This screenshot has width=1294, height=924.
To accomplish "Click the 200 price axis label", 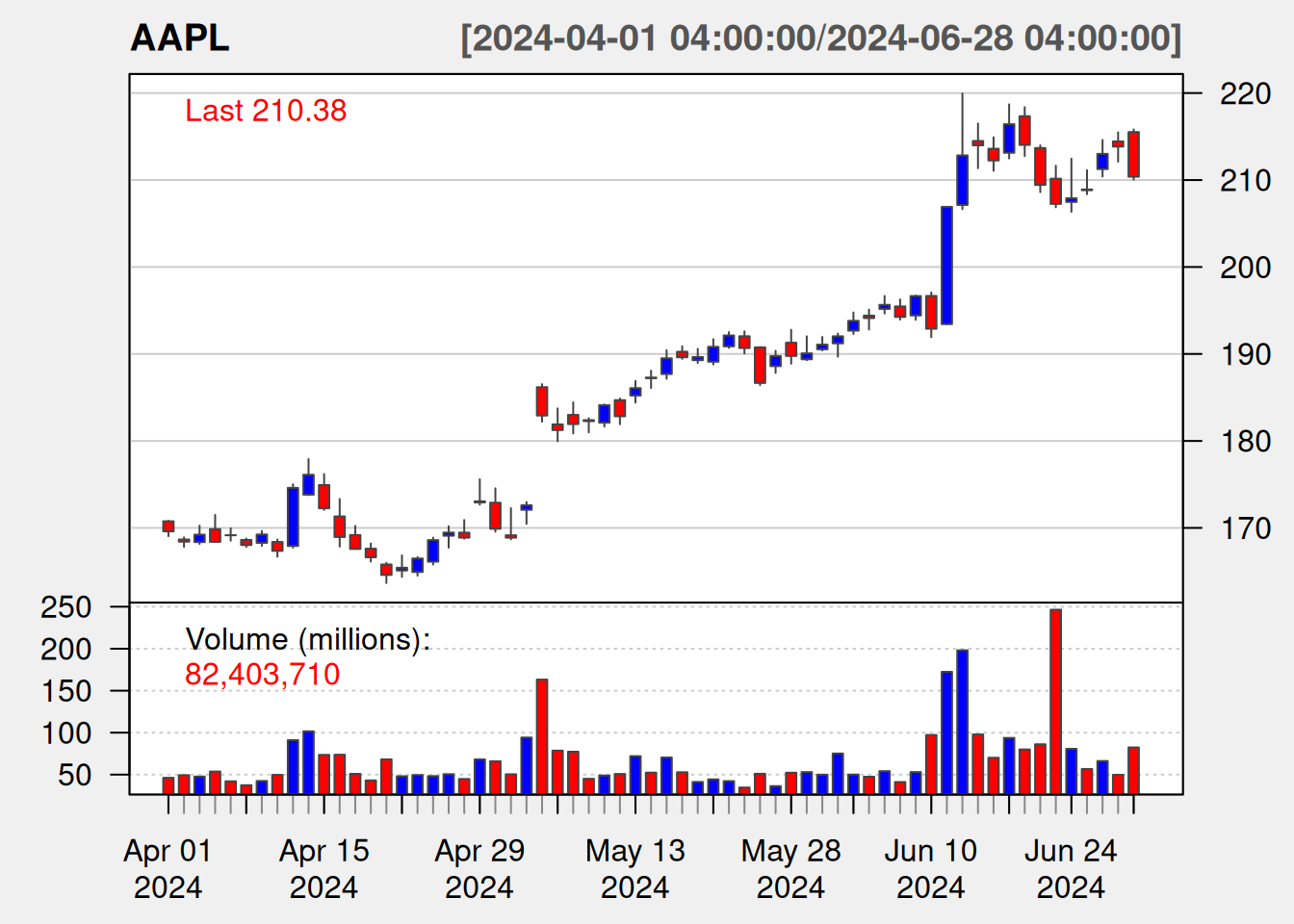I will [1244, 268].
